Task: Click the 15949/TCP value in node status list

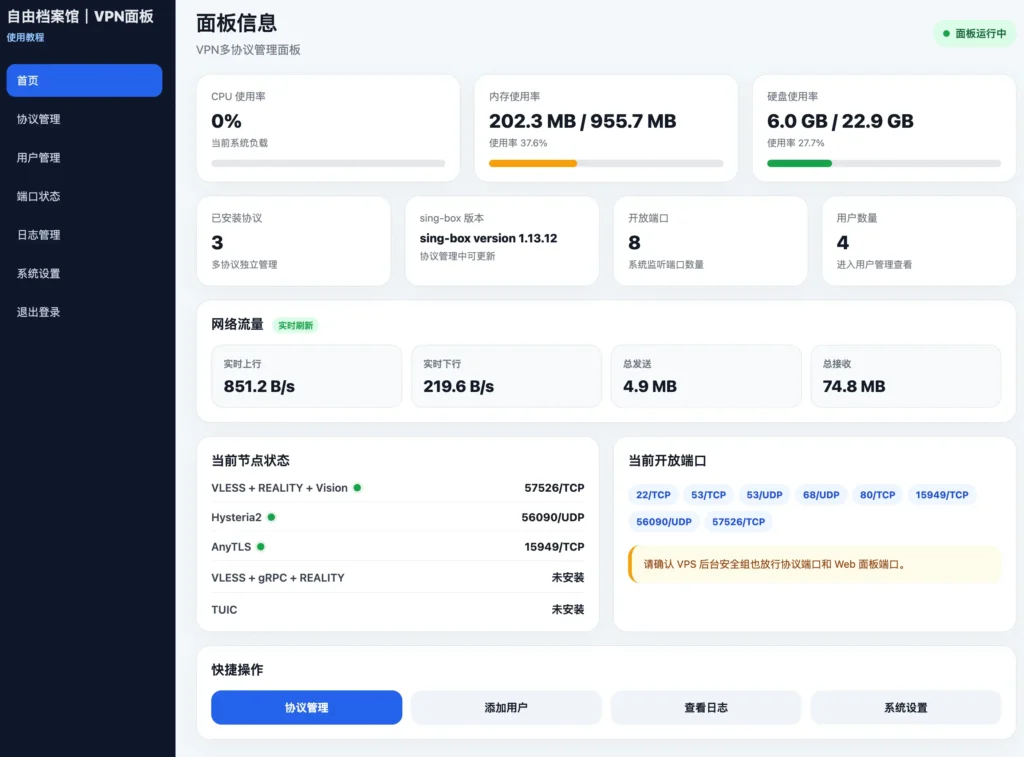Action: click(554, 547)
